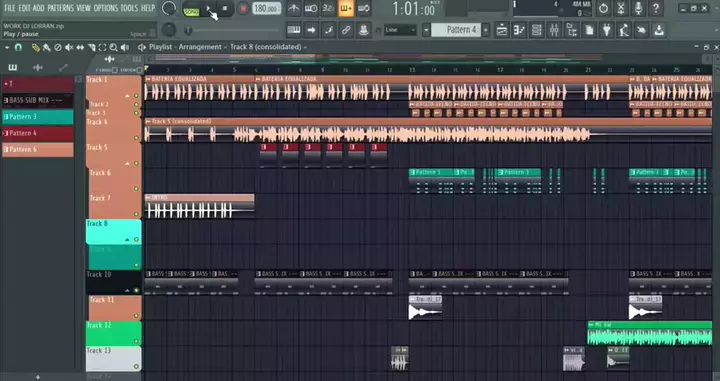Toggle the mute LED on Track 6
The width and height of the screenshot is (720, 381).
click(136, 188)
